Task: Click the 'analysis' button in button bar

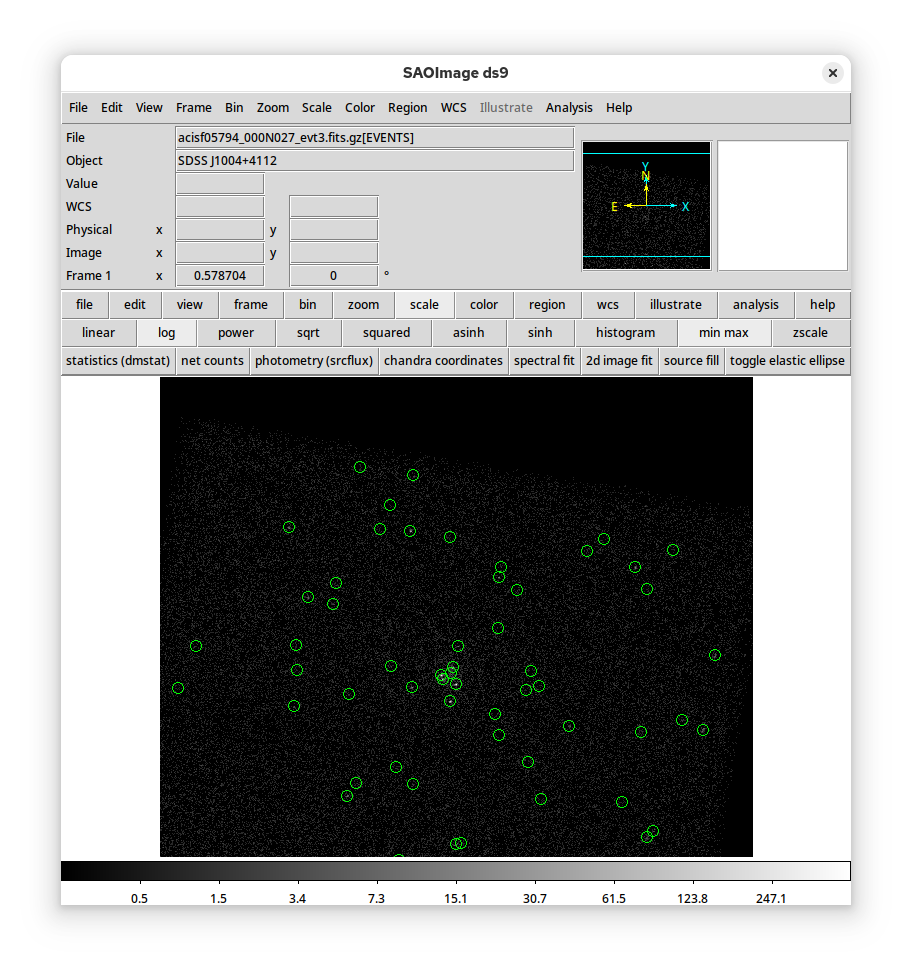Action: [755, 305]
